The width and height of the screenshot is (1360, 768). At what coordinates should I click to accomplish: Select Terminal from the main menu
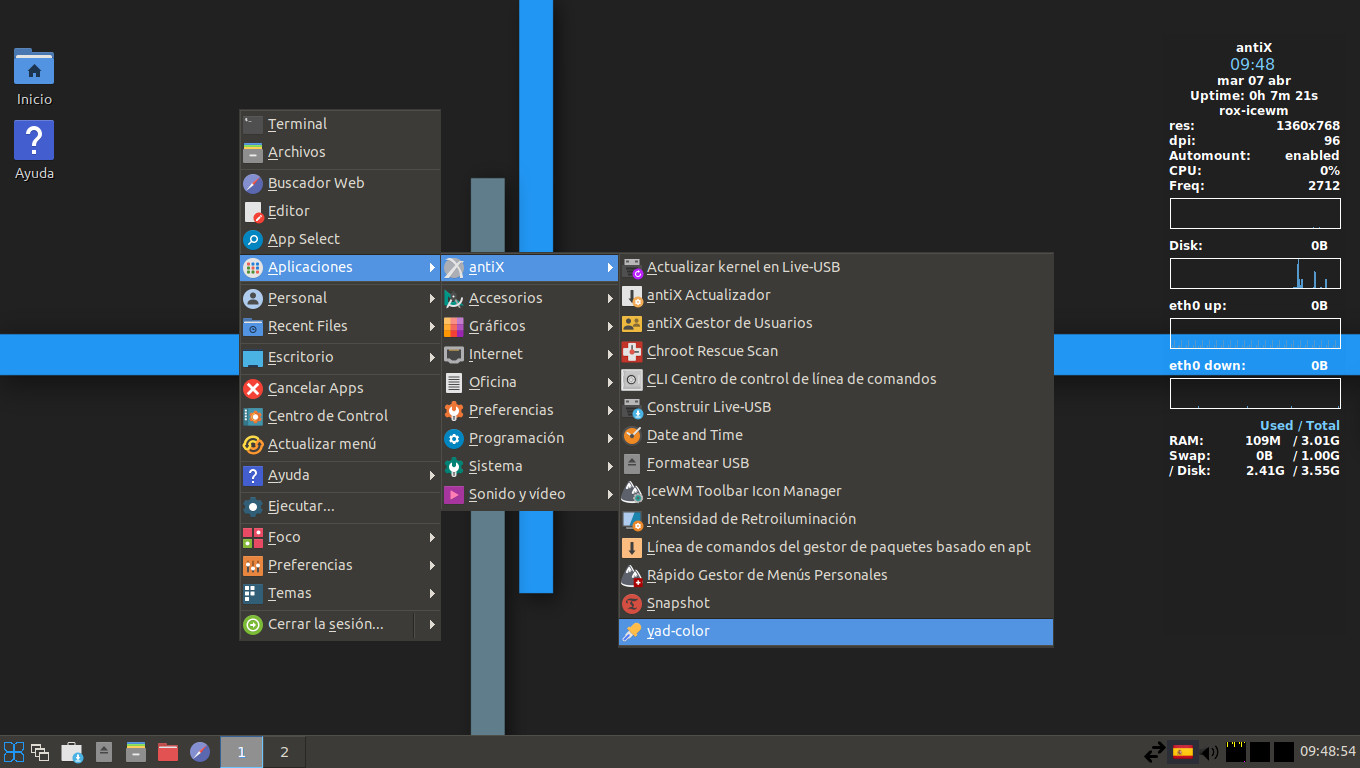(x=297, y=123)
